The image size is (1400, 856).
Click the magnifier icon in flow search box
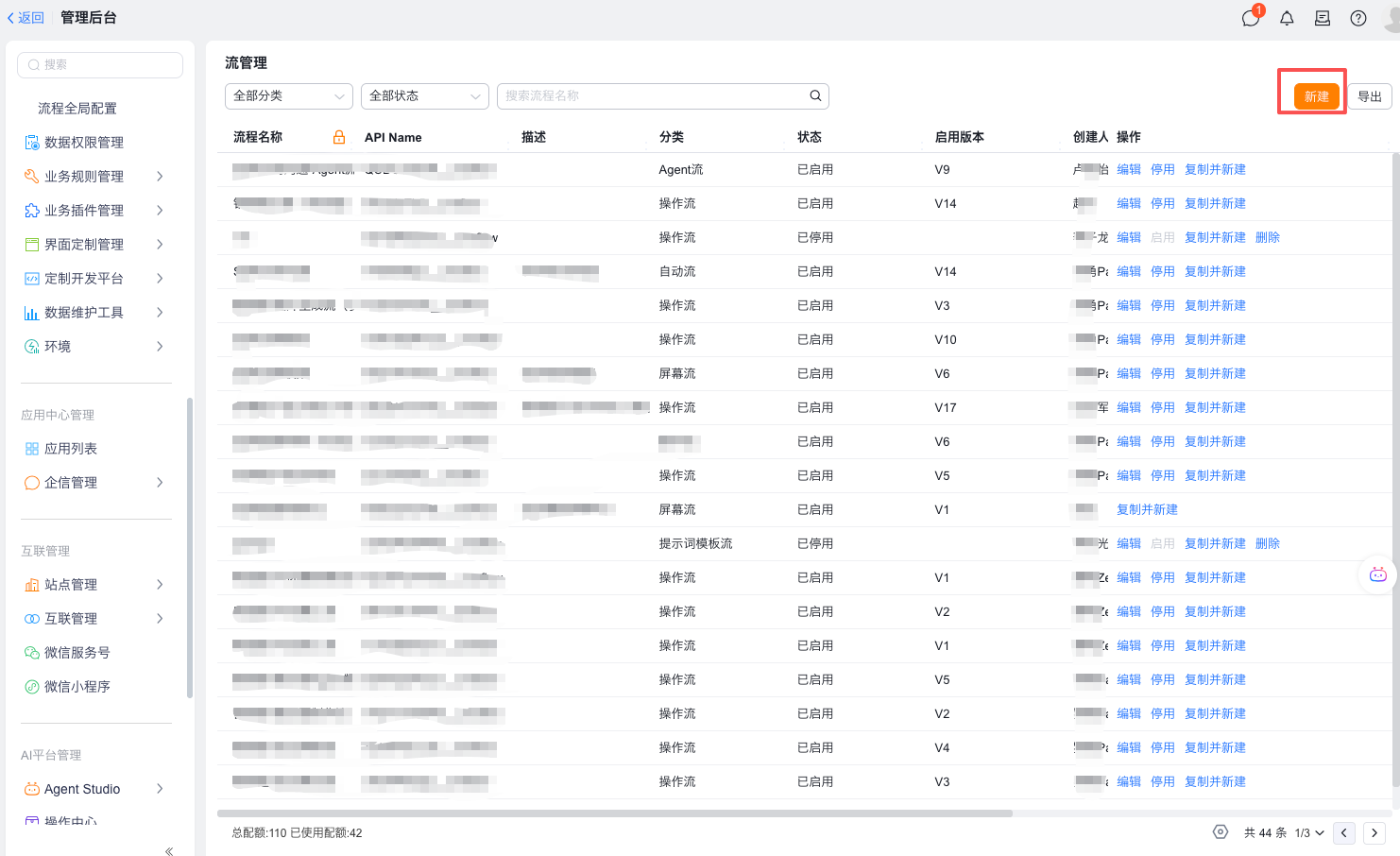tap(815, 95)
